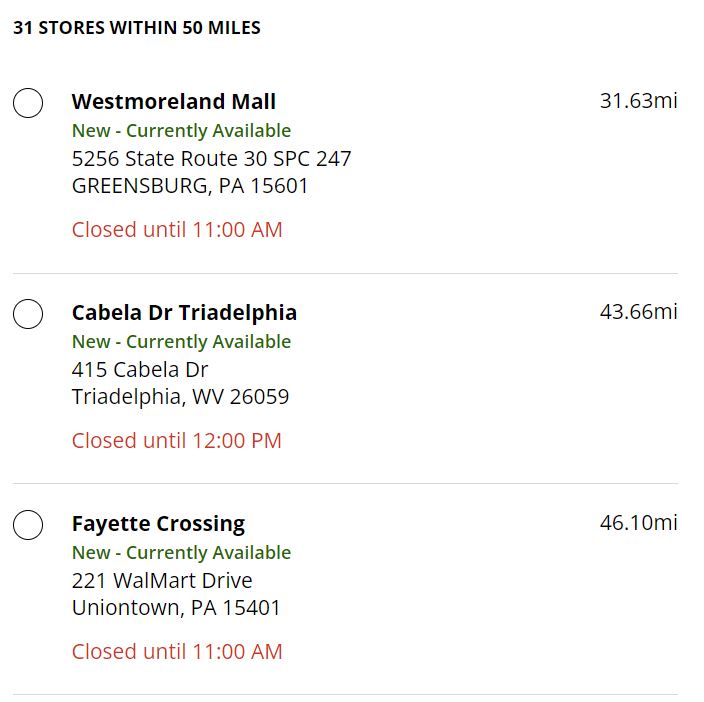Click the Uniontown, PA 15401 text
Image resolution: width=704 pixels, height=702 pixels.
[176, 608]
